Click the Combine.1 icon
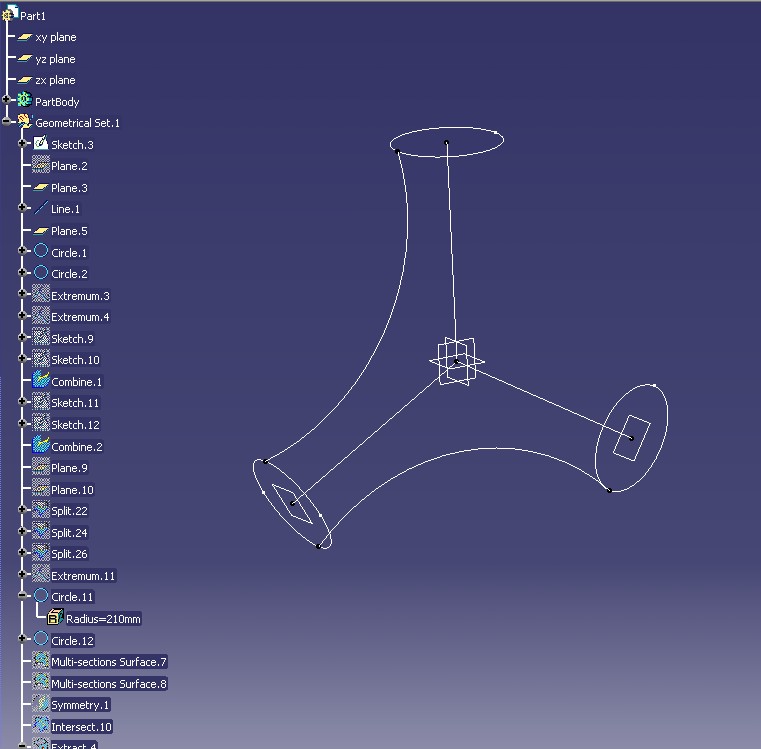This screenshot has height=749, width=761. click(x=41, y=380)
